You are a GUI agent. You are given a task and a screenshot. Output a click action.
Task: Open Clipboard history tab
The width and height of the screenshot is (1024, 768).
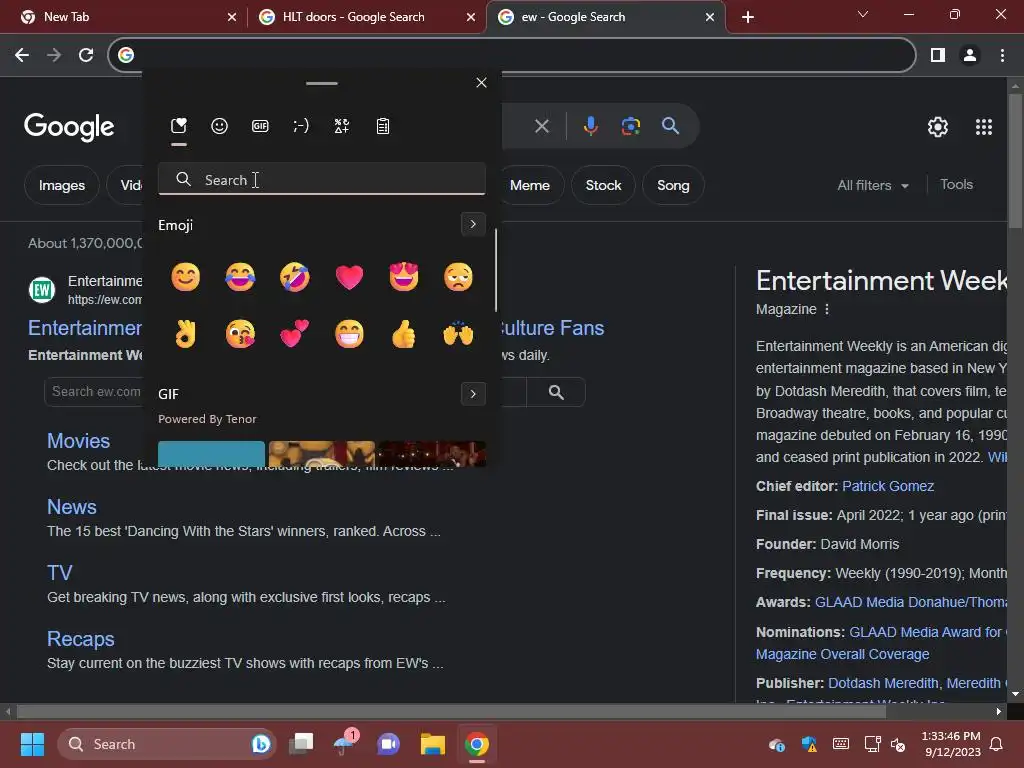(x=383, y=125)
